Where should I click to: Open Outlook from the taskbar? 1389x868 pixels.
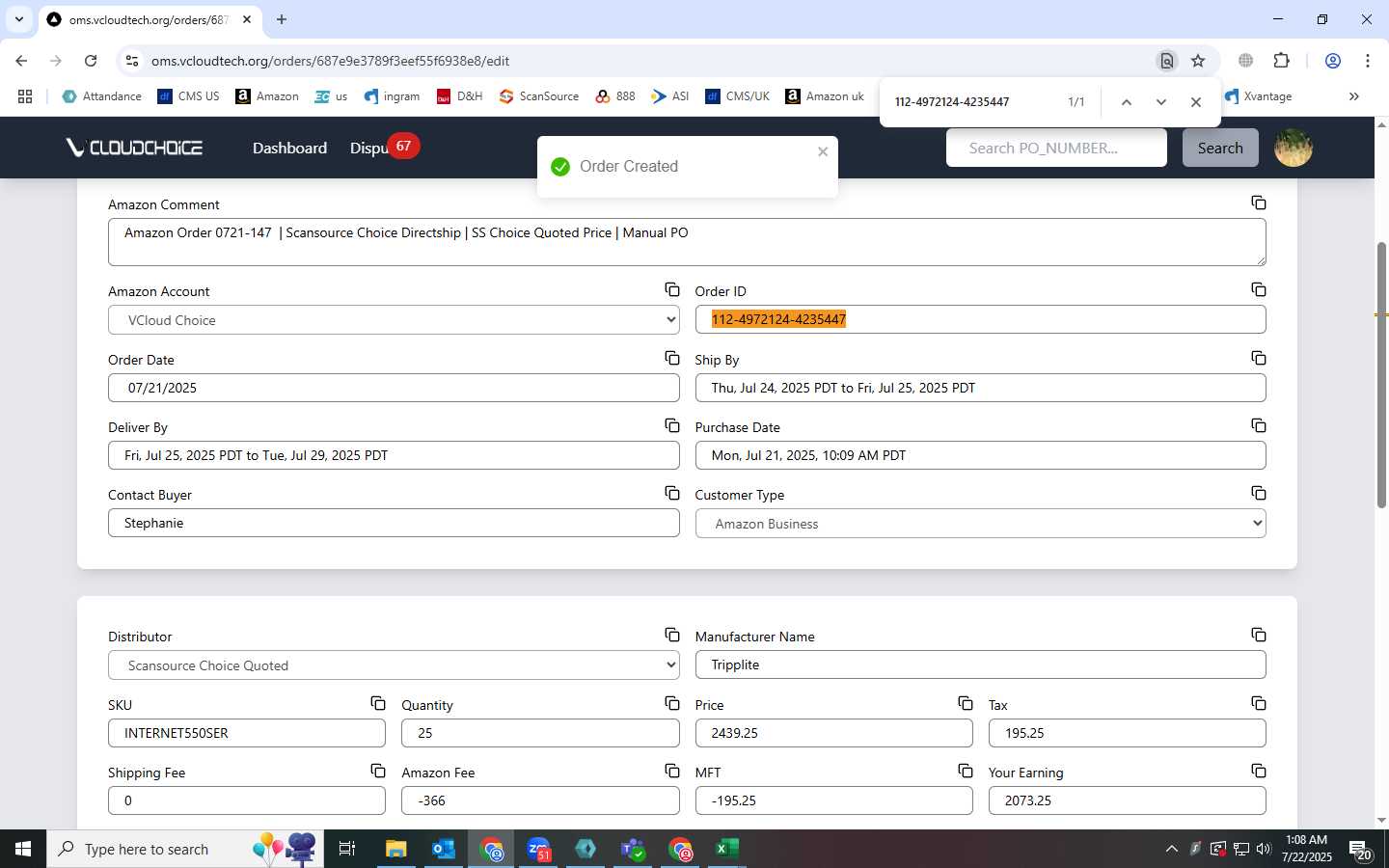click(444, 849)
